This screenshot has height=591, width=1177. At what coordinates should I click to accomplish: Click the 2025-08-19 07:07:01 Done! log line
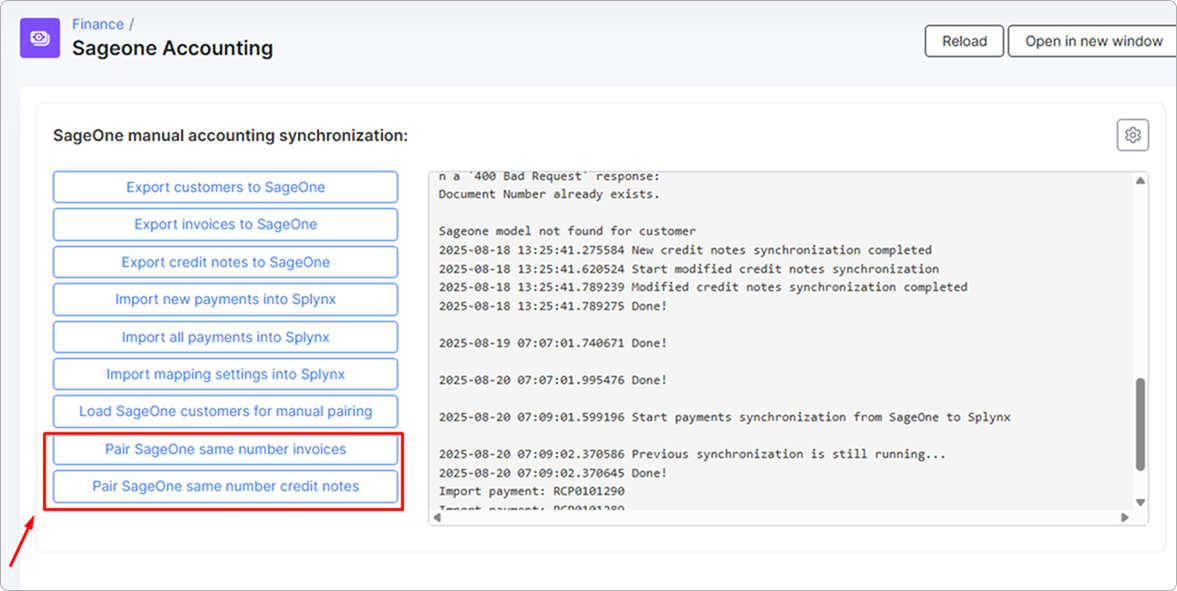(x=553, y=343)
